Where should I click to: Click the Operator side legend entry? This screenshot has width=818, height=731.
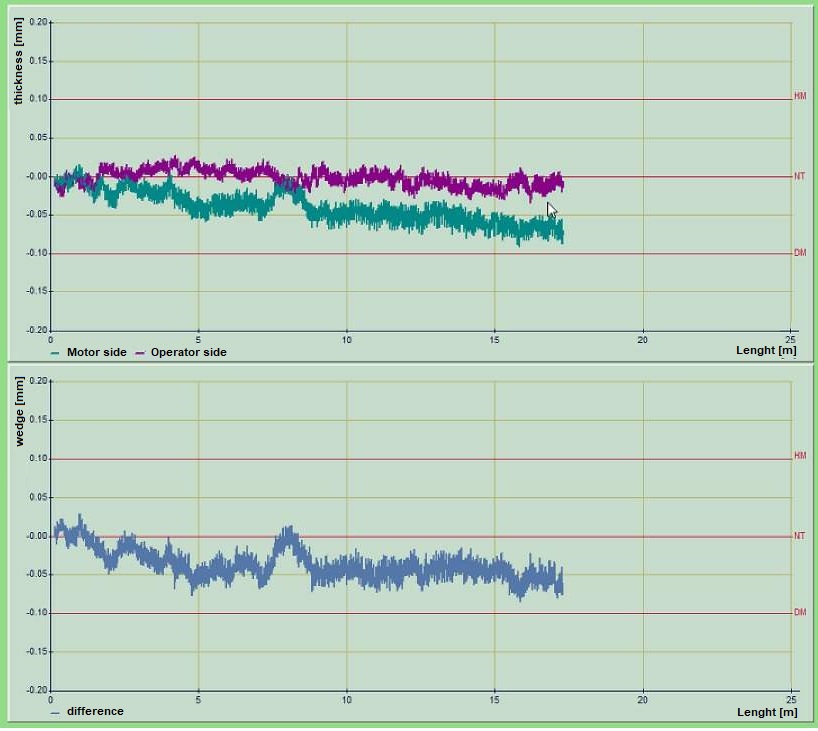[188, 352]
